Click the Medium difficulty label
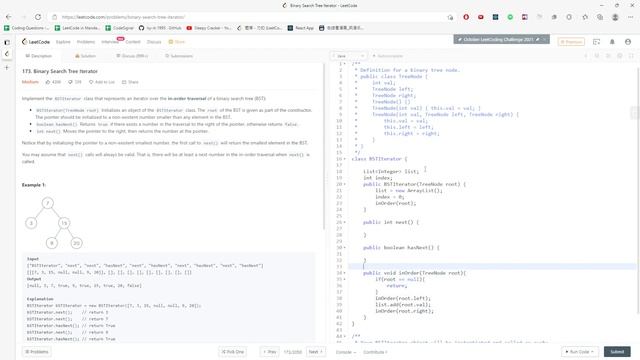Viewport: 640px width, 360px height. (30, 82)
